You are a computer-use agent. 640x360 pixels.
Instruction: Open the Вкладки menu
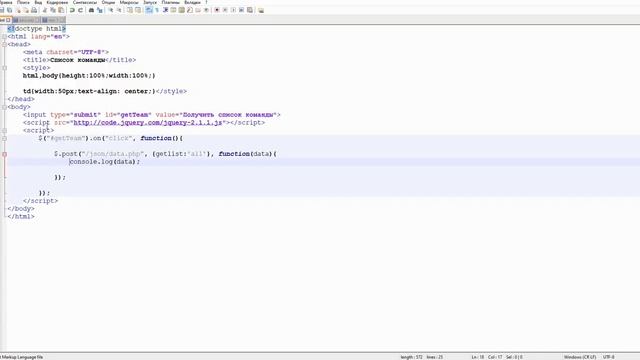pyautogui.click(x=192, y=2)
